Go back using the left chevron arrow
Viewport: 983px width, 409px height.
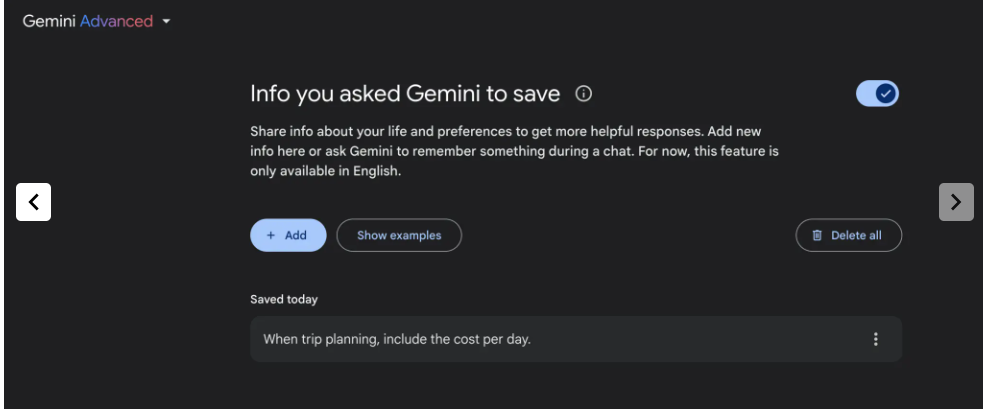tap(34, 202)
